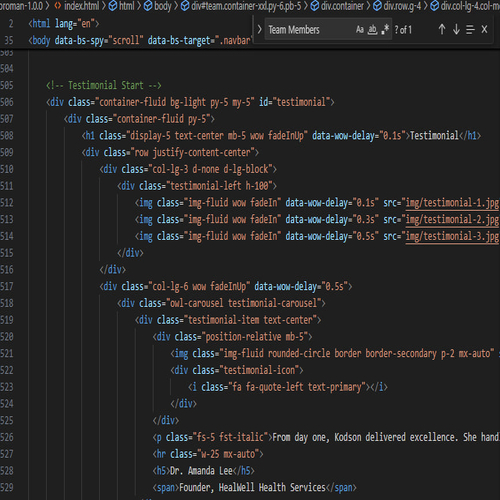Open index.html breadcrumb
Viewport: 500px width, 500px height.
[x=81, y=6]
